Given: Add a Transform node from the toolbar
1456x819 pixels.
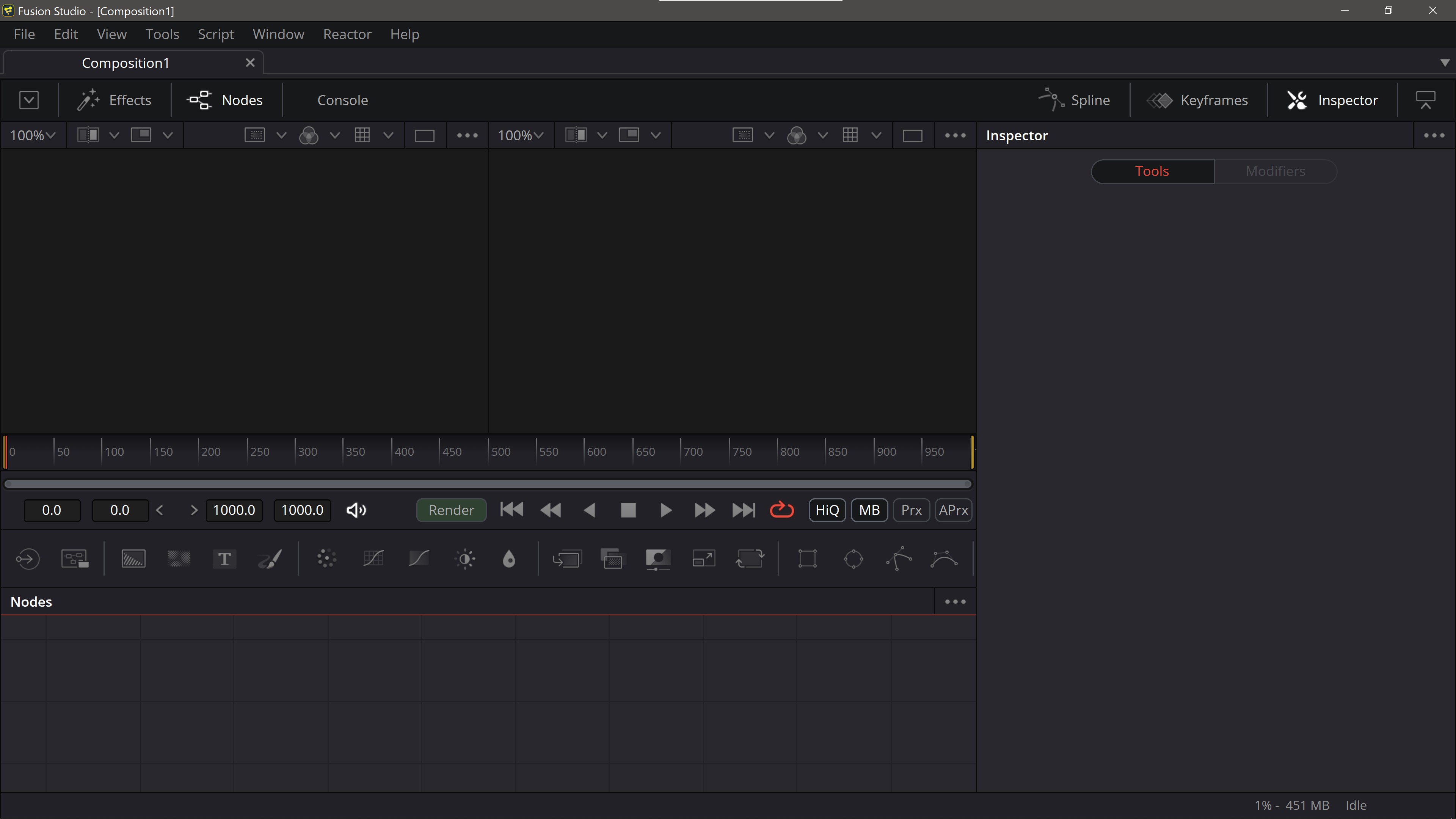Looking at the screenshot, I should pos(750,559).
